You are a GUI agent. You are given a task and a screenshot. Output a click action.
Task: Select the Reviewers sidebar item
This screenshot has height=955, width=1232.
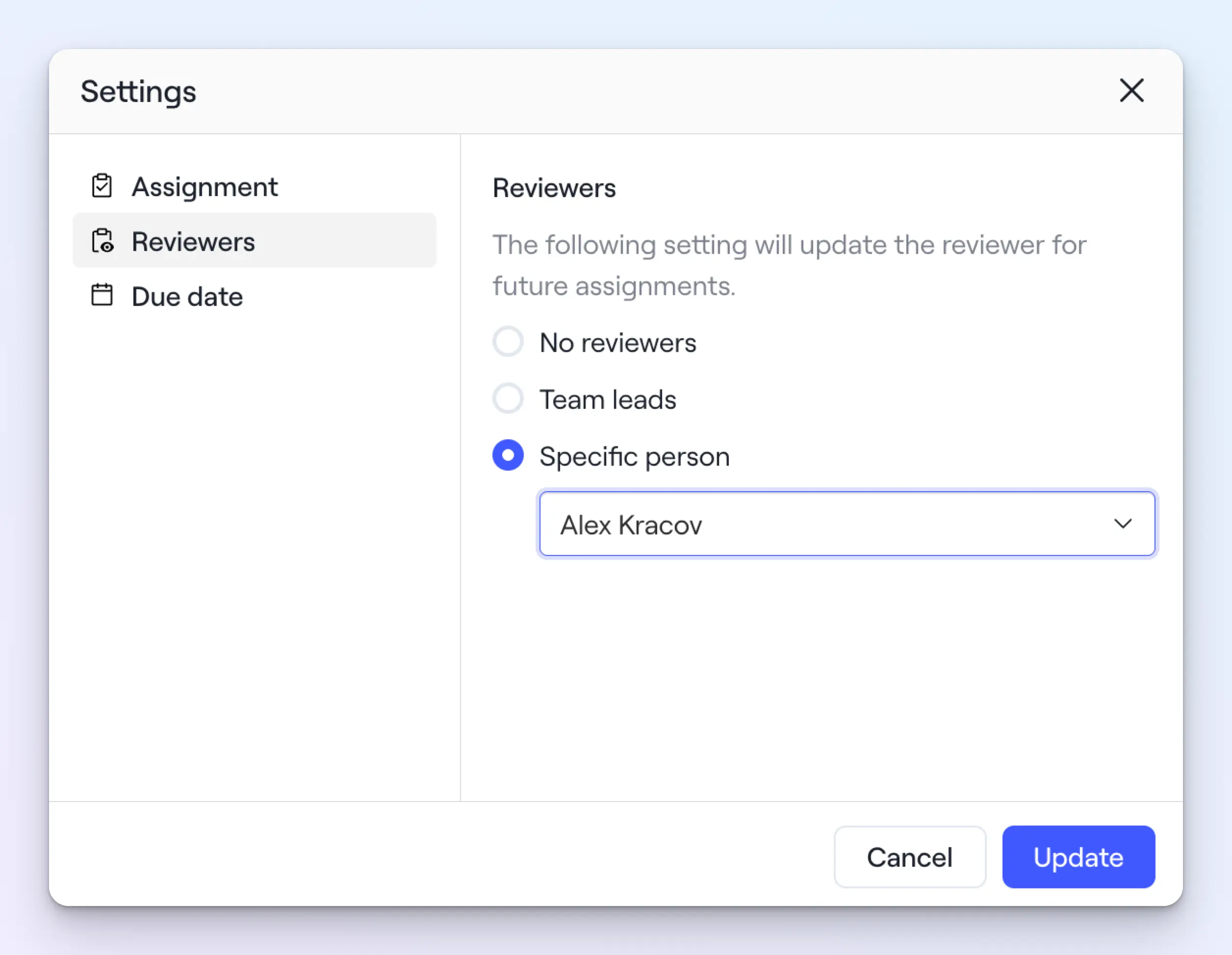[x=254, y=241]
